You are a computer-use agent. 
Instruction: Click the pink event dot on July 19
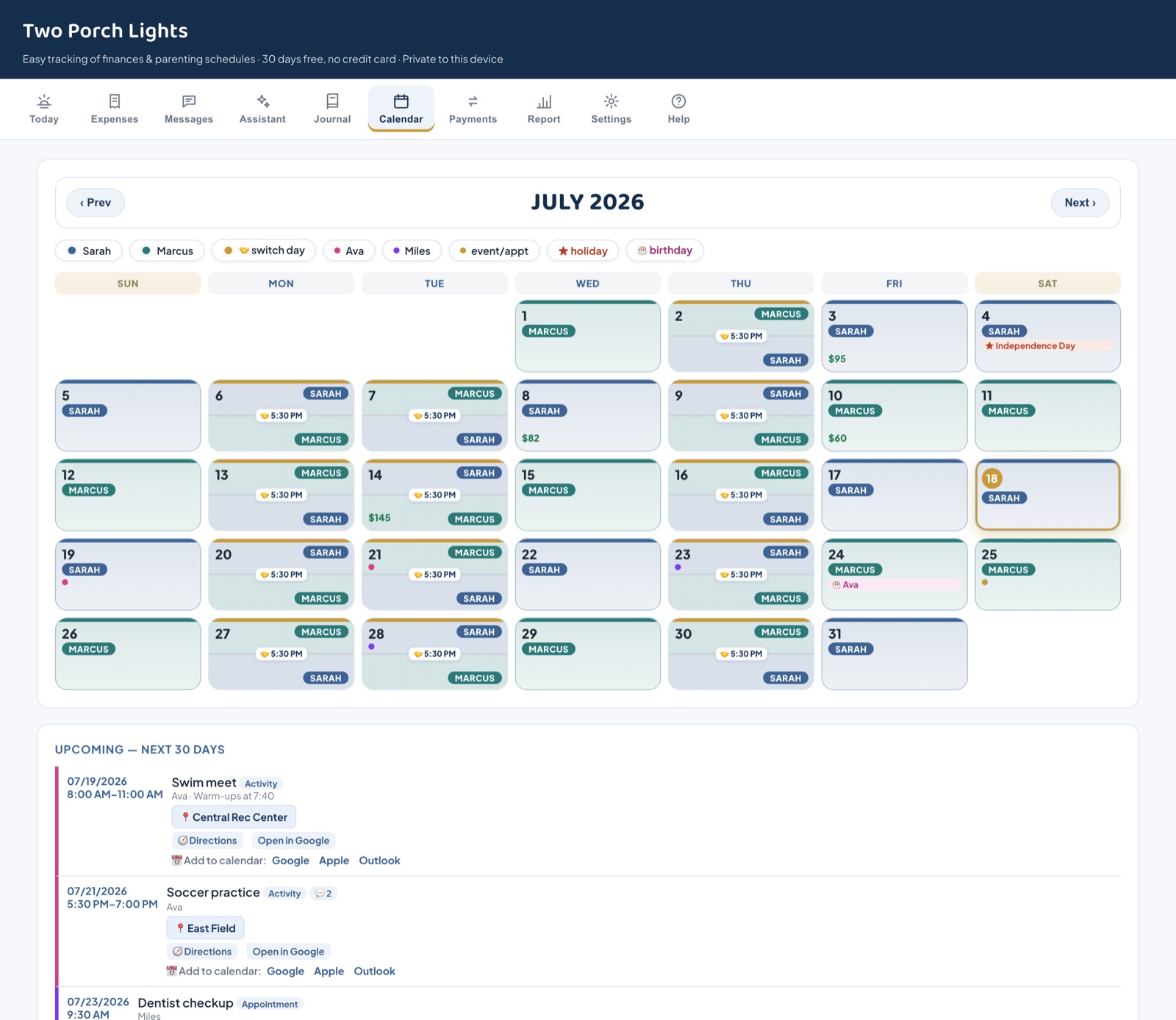[x=65, y=582]
